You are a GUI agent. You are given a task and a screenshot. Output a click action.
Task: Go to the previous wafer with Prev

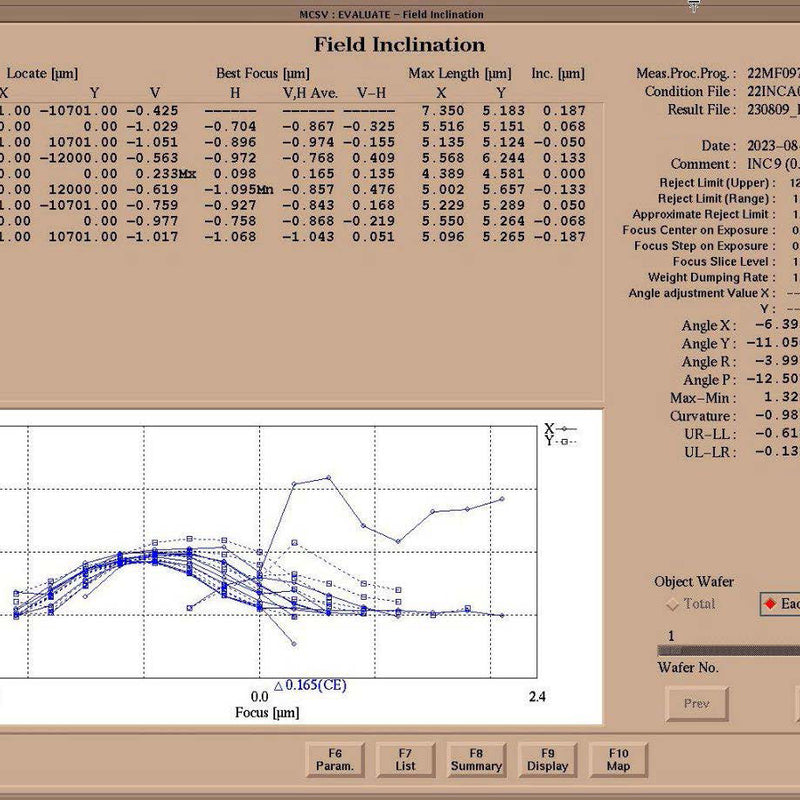coord(697,704)
